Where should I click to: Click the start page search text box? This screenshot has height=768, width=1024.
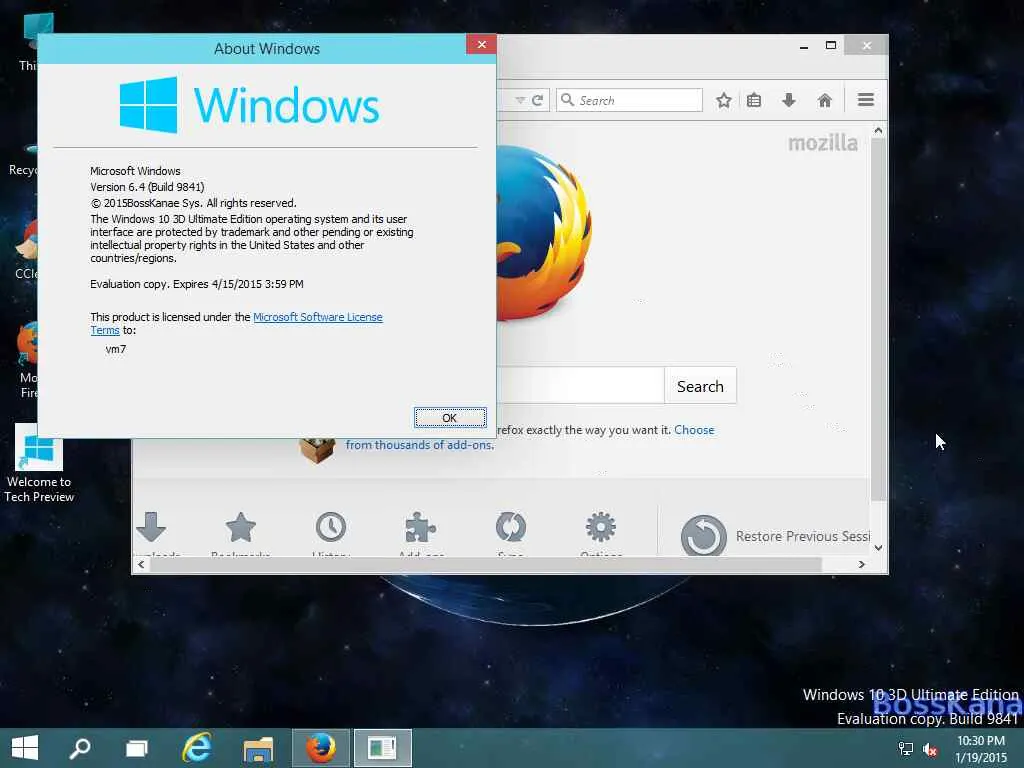tap(580, 385)
